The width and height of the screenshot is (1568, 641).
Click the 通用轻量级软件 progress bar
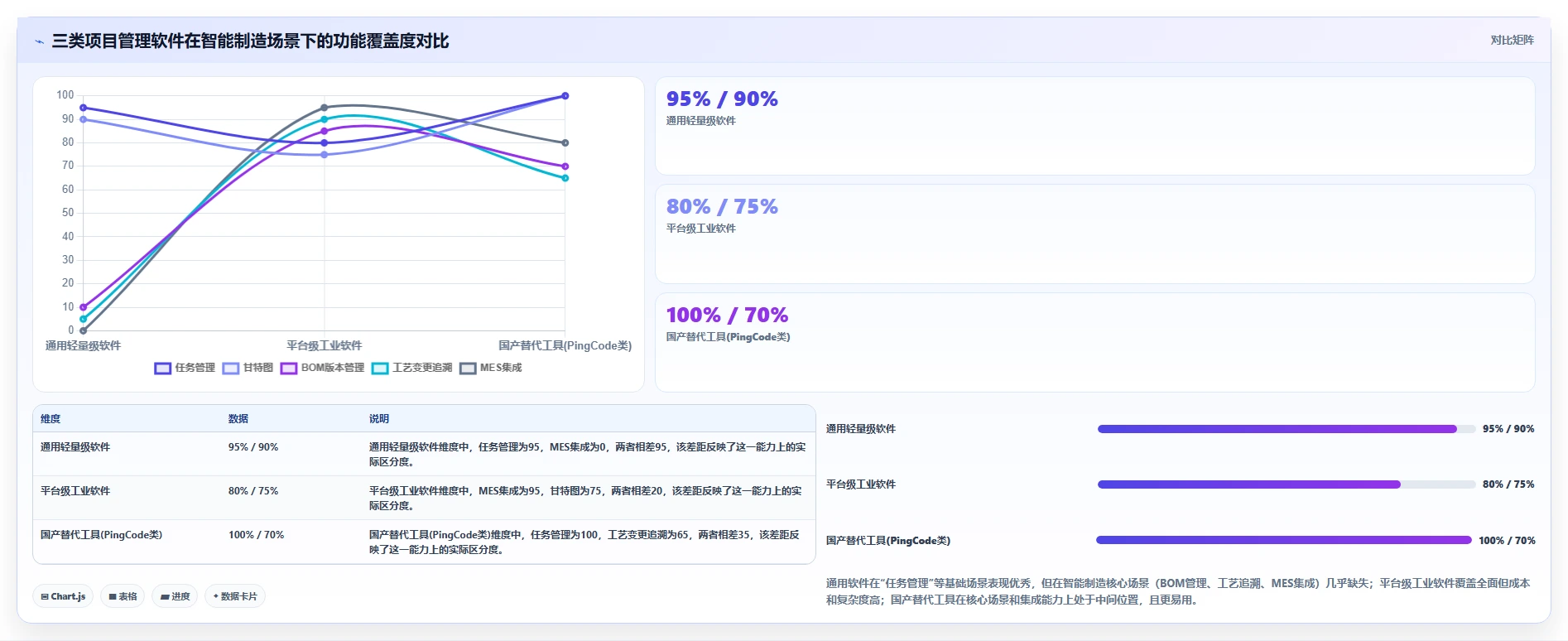(1287, 429)
